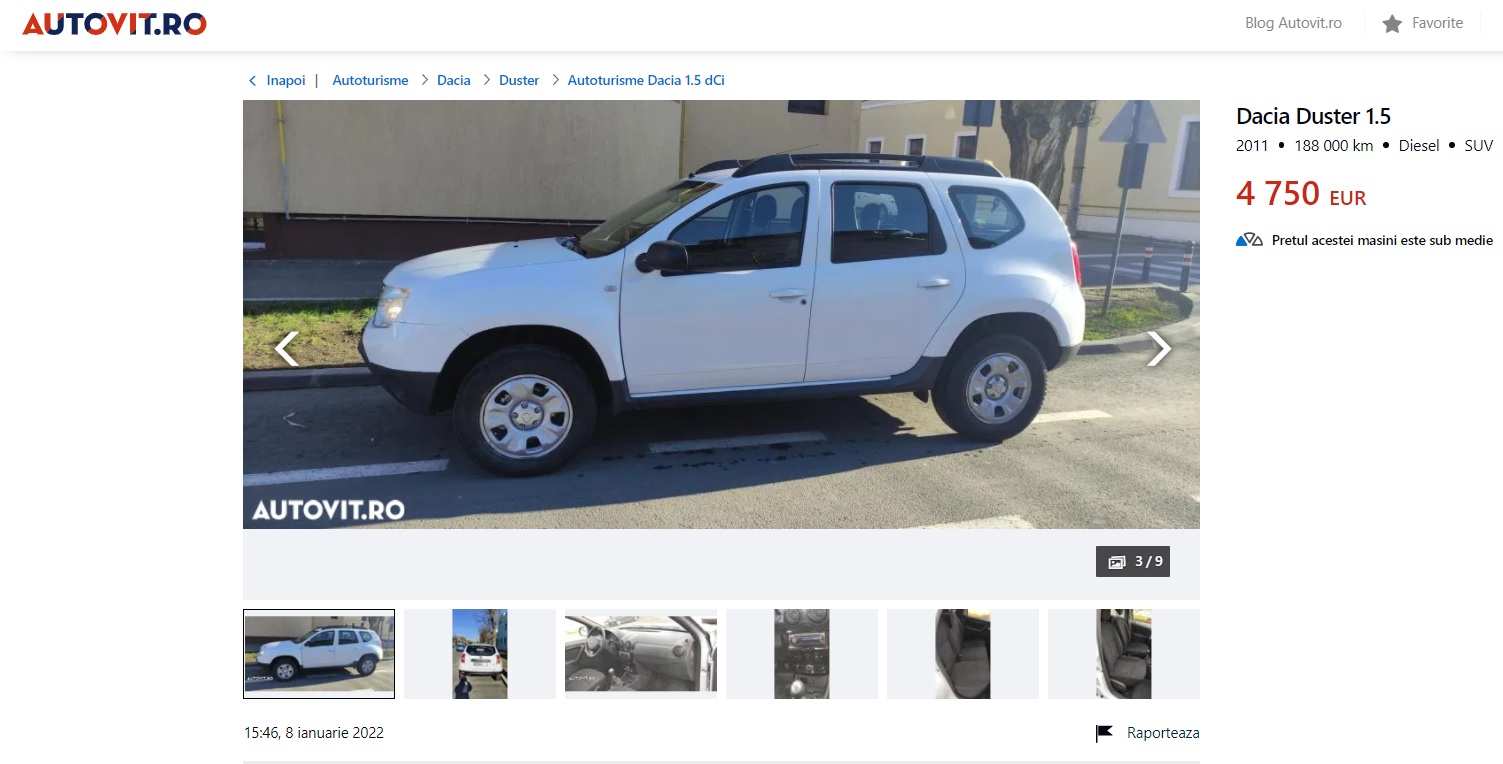Click the Favorite star icon
Screen dimensions: 1503x764
[1392, 23]
